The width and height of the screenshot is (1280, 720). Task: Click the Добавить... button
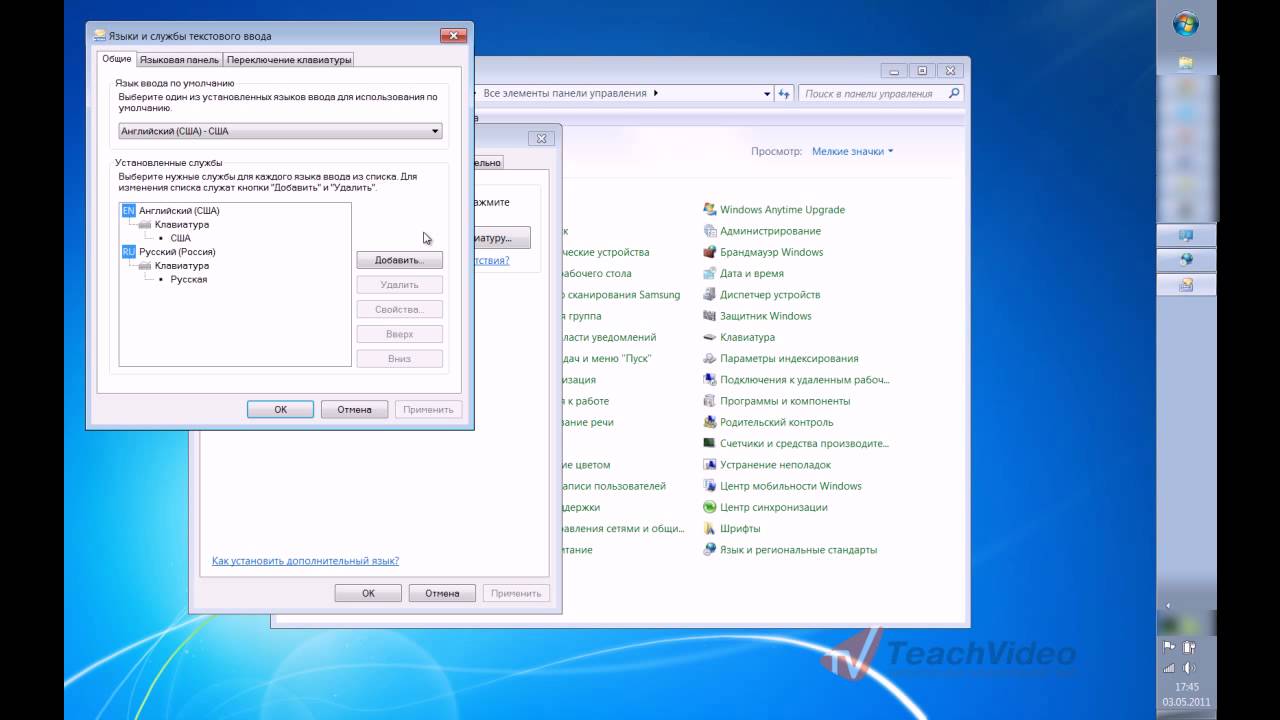click(399, 260)
